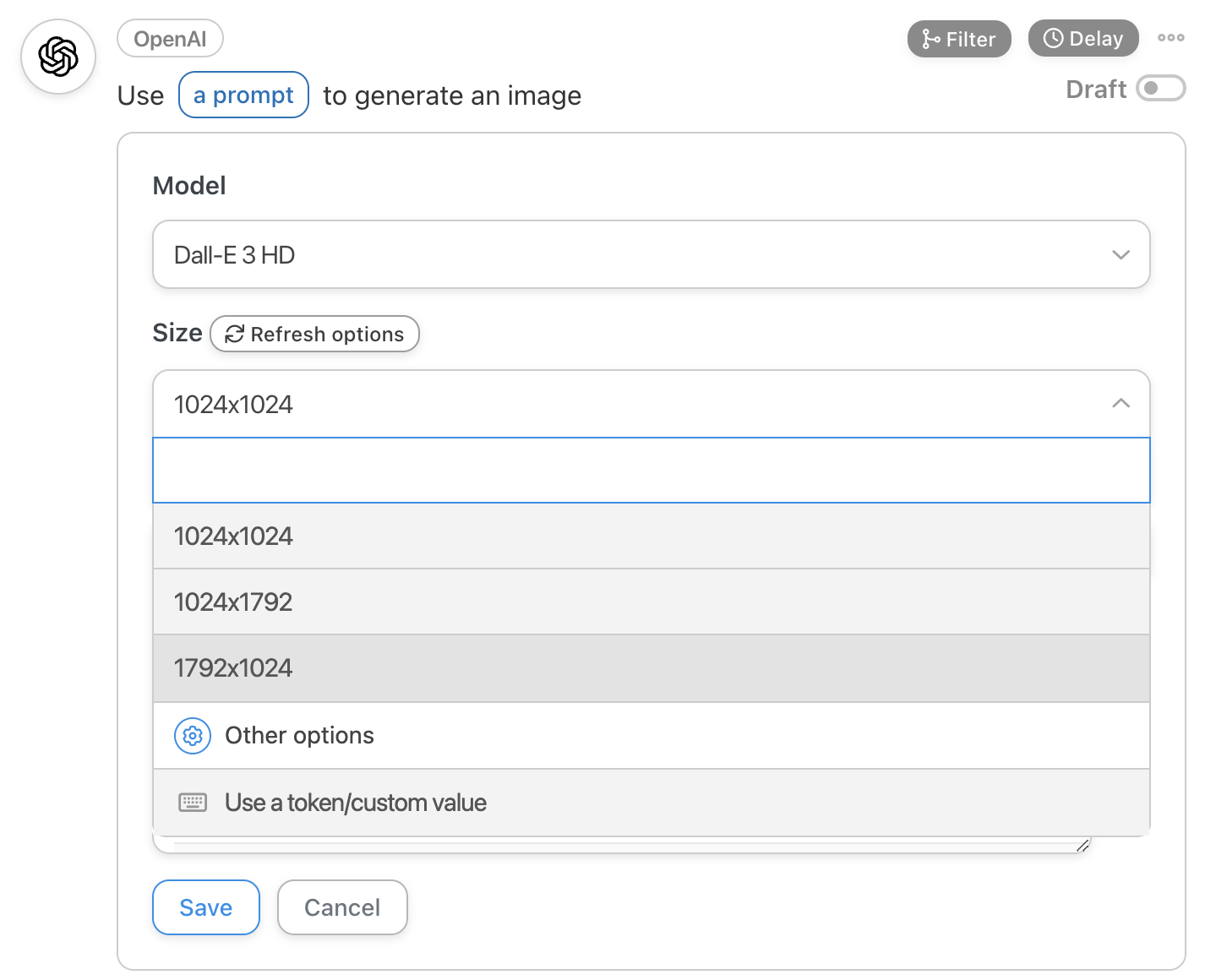Click the clock icon in Delay button
This screenshot has width=1205, height=980.
pyautogui.click(x=1053, y=38)
